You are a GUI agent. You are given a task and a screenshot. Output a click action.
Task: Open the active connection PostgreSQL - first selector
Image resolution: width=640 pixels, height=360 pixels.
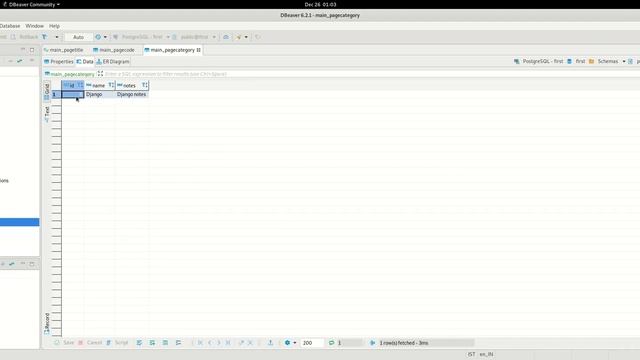[141, 37]
